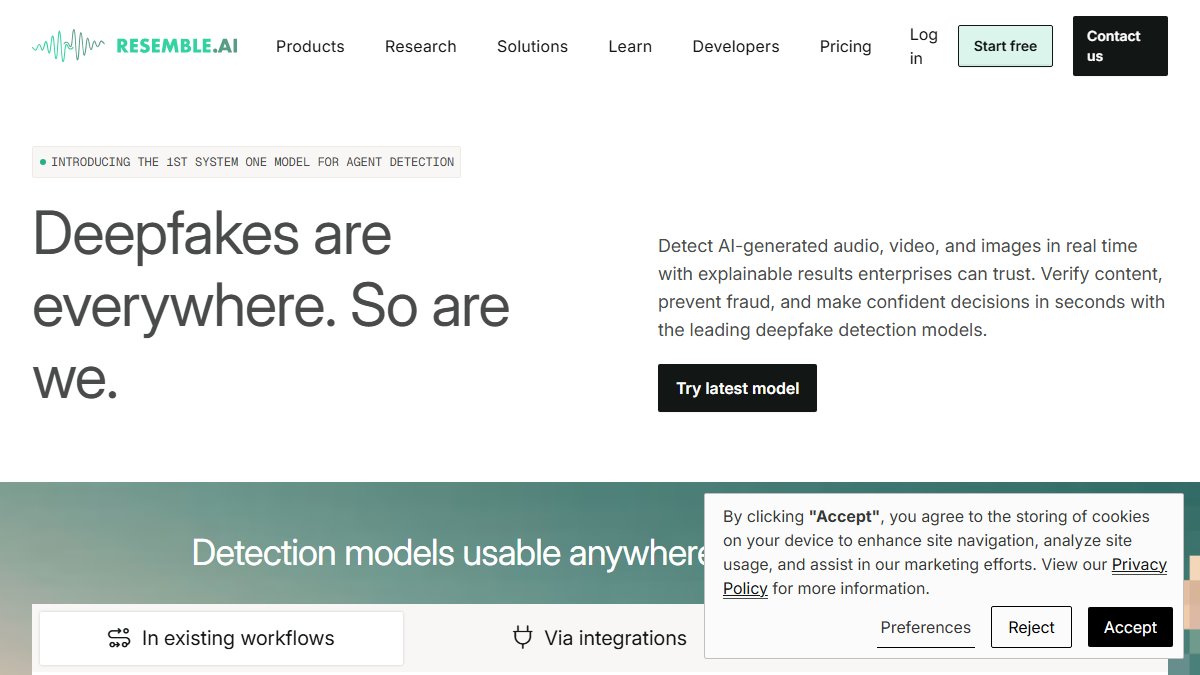
Task: Accept cookies in the consent banner
Action: point(1130,627)
